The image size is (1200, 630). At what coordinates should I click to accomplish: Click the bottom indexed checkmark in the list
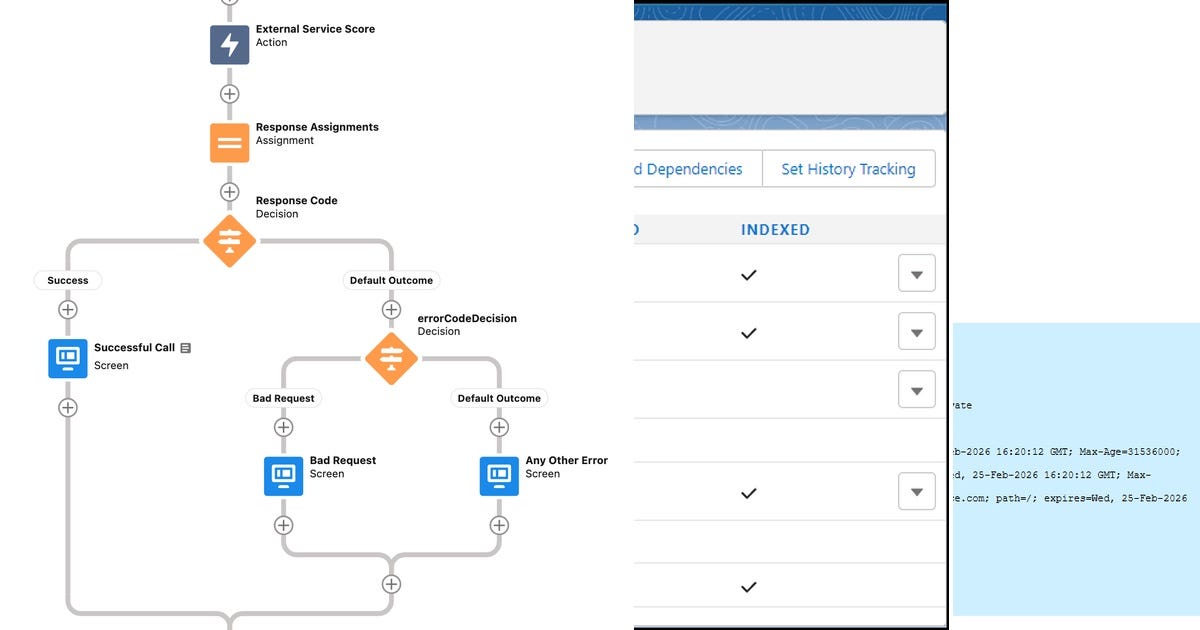pyautogui.click(x=748, y=587)
